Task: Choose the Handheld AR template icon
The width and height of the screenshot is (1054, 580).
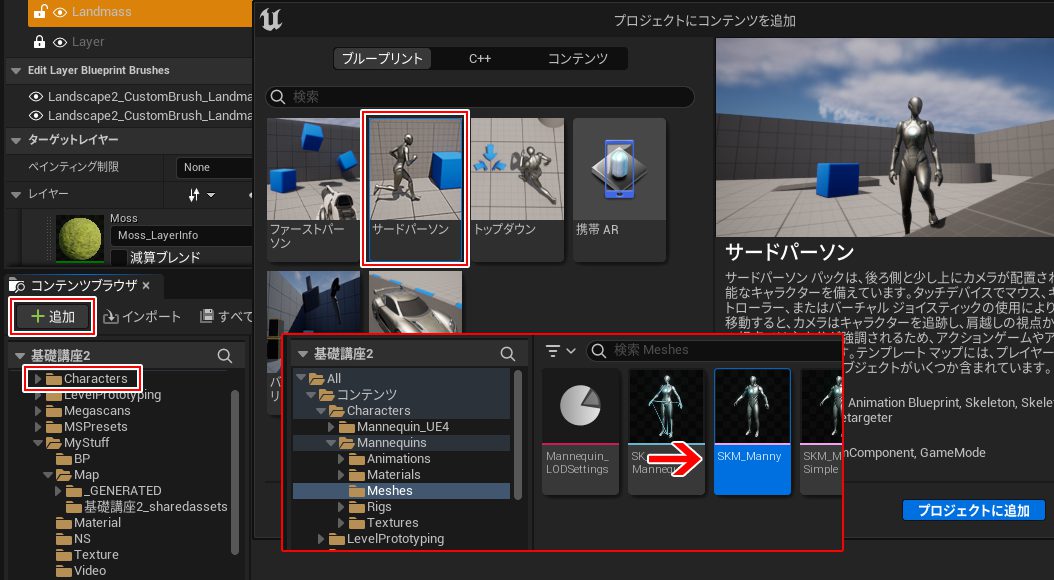Action: (x=618, y=170)
